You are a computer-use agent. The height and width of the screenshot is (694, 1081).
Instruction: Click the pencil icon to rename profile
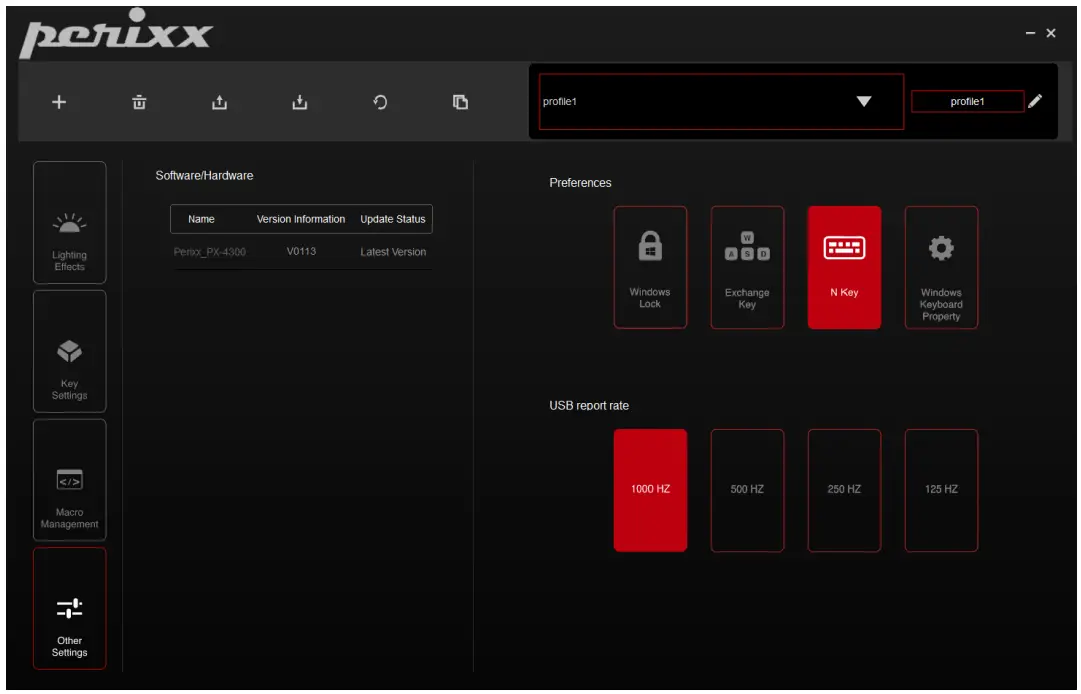(x=1035, y=101)
